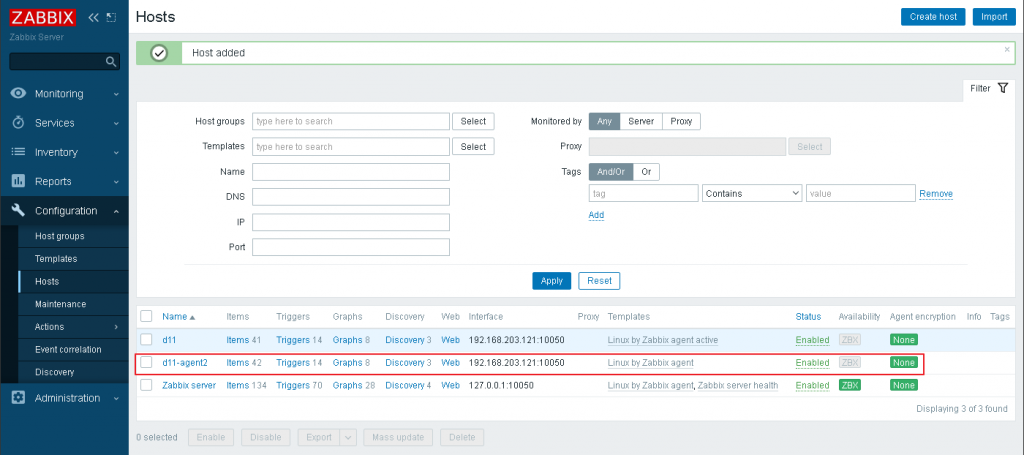Tick the checkbox for Zabbix server

coord(146,385)
